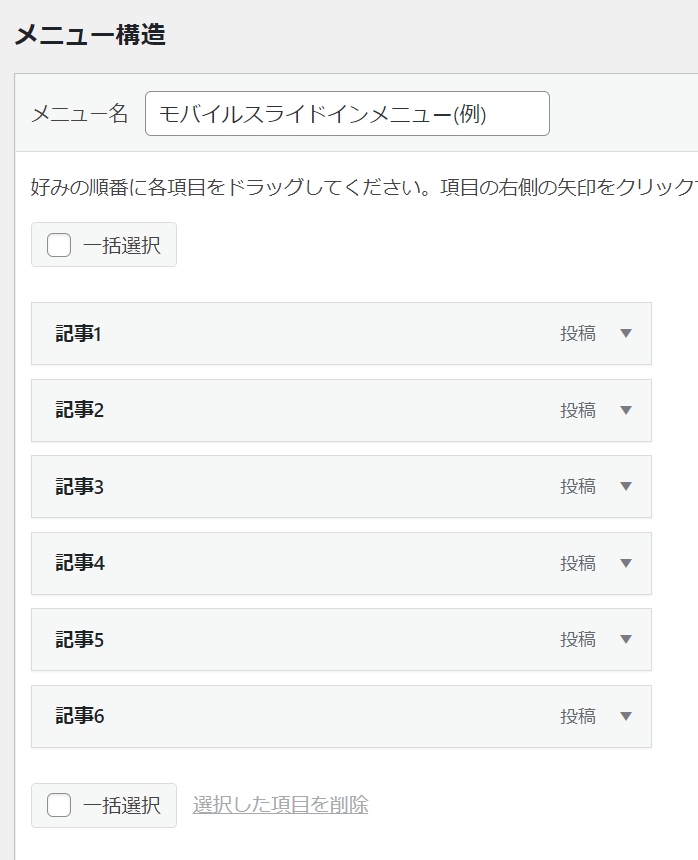Image resolution: width=698 pixels, height=860 pixels.
Task: Expand the 記事5 menu item arrow
Action: click(x=626, y=640)
